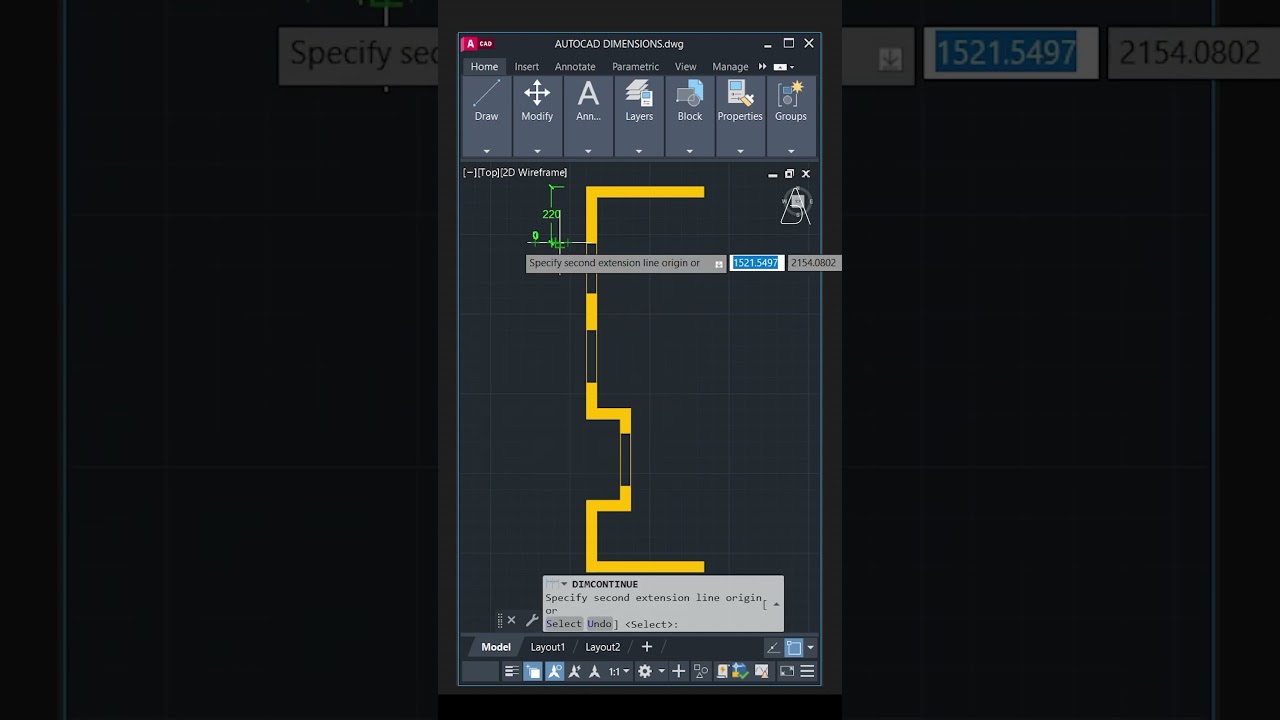Close the command line with X
Viewport: 1280px width, 720px height.
pos(511,620)
